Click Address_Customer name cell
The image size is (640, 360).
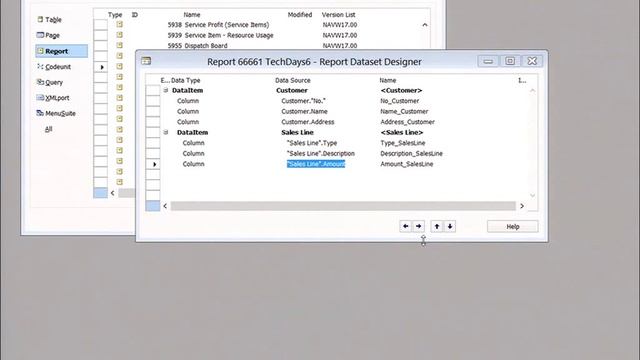(407, 122)
